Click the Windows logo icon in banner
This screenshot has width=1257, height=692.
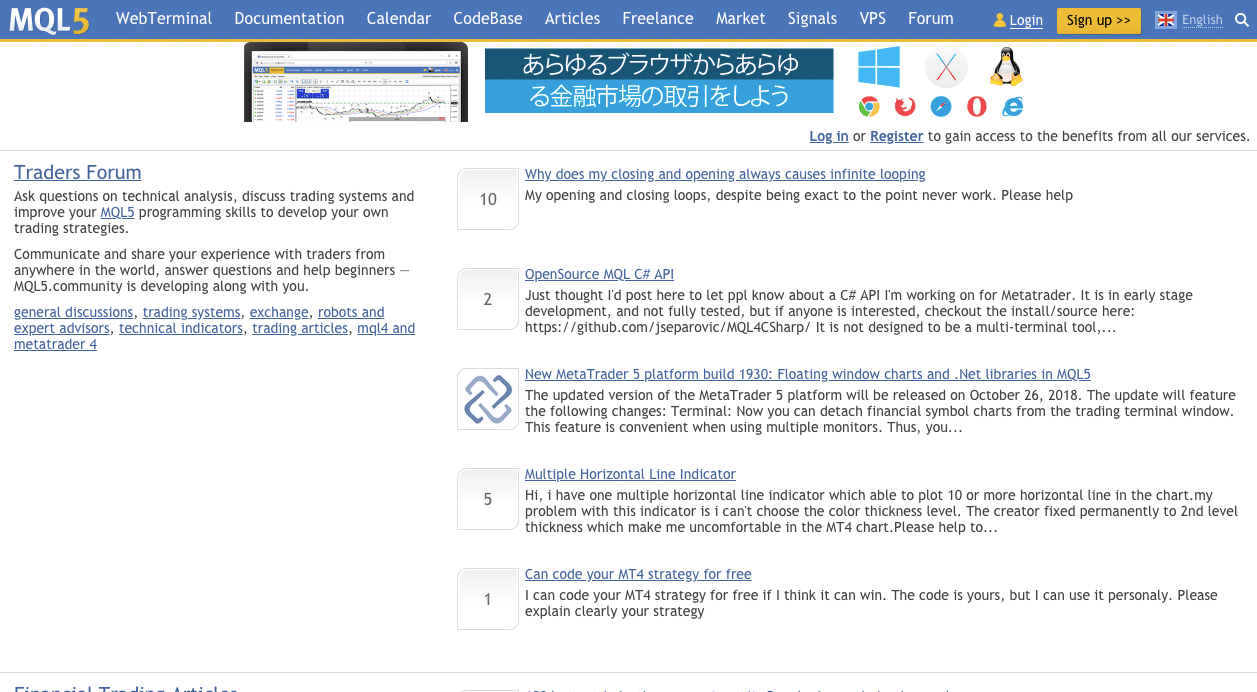879,67
